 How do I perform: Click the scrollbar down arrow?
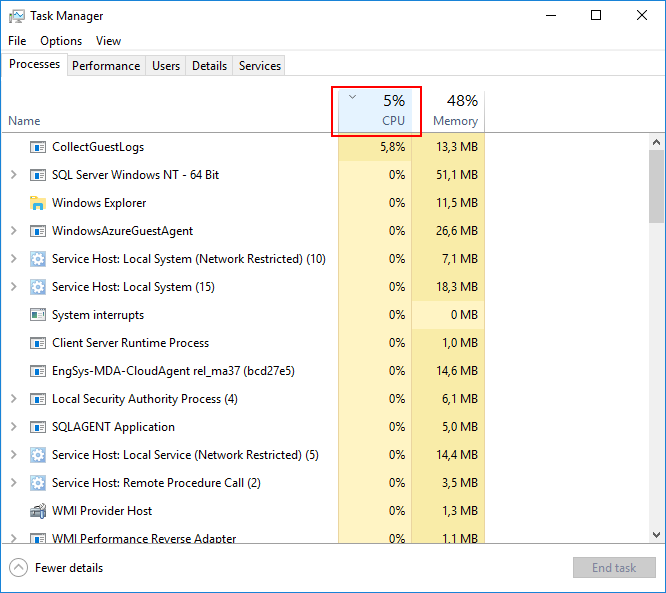coord(656,535)
